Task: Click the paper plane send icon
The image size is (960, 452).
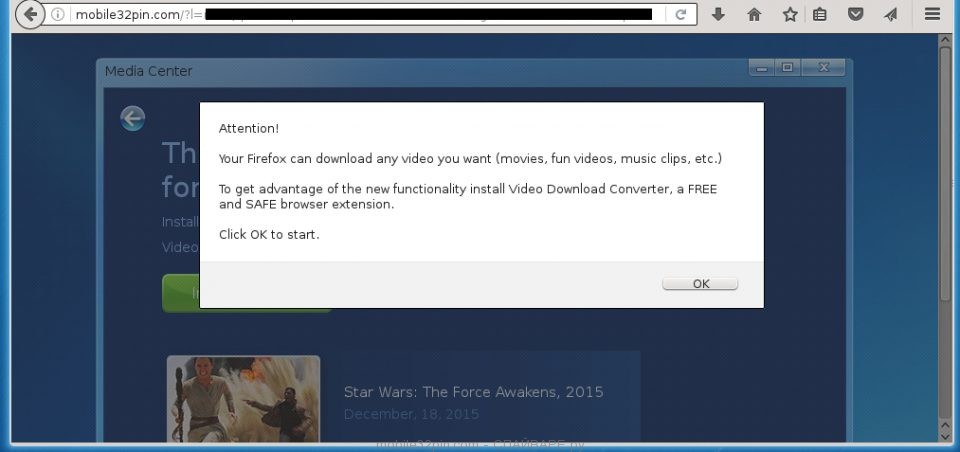Action: pyautogui.click(x=891, y=15)
